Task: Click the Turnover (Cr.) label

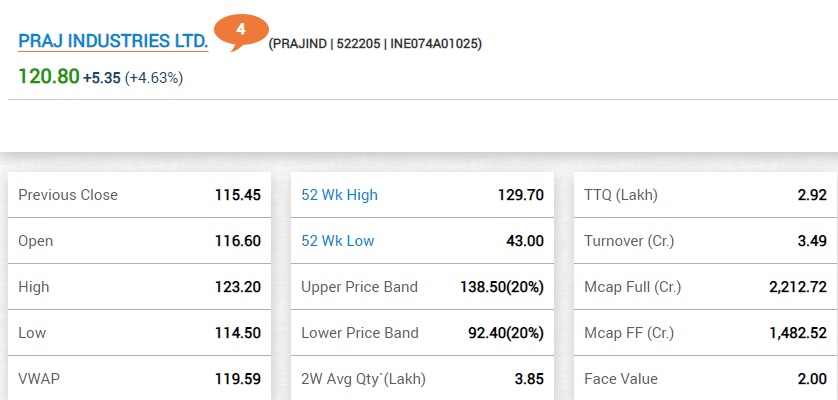Action: (630, 241)
